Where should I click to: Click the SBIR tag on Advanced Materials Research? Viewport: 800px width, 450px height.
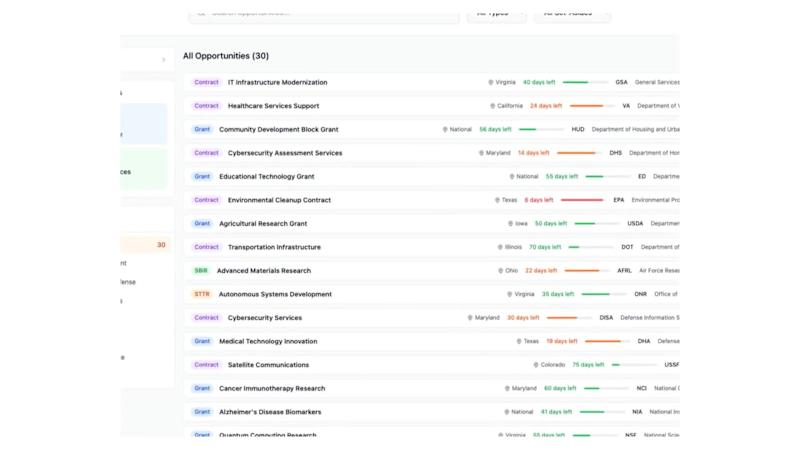(x=201, y=270)
